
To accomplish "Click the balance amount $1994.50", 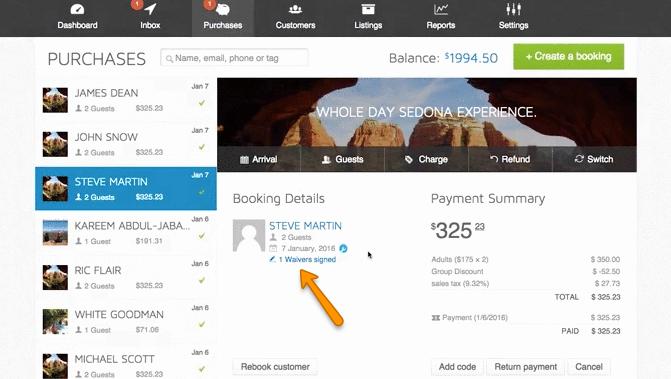I will [x=471, y=58].
